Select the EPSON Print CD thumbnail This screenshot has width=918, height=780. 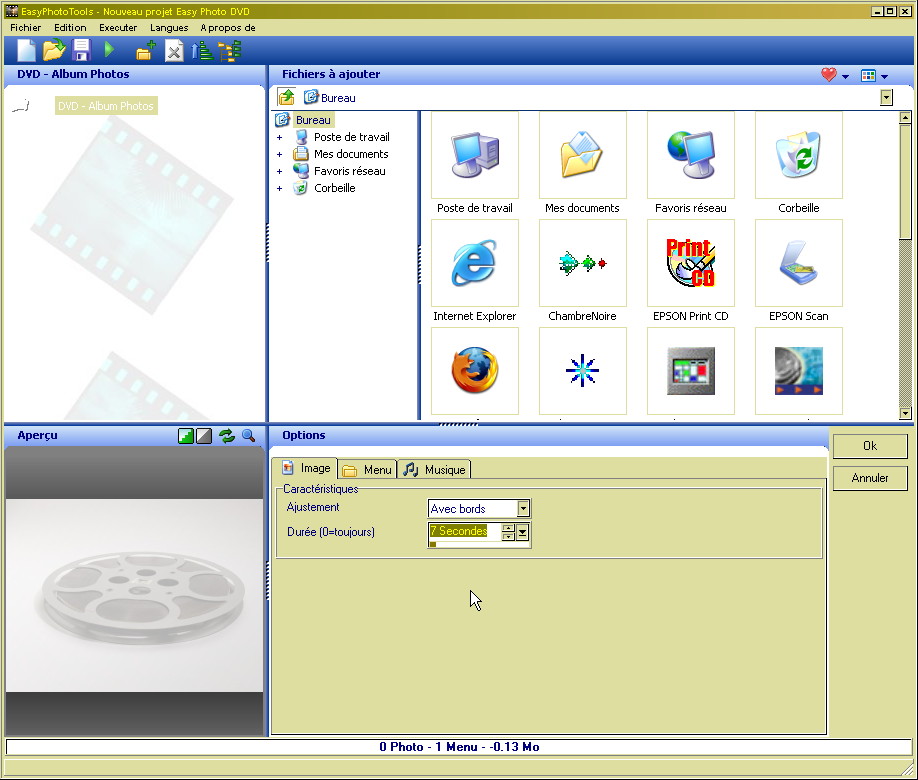point(690,265)
